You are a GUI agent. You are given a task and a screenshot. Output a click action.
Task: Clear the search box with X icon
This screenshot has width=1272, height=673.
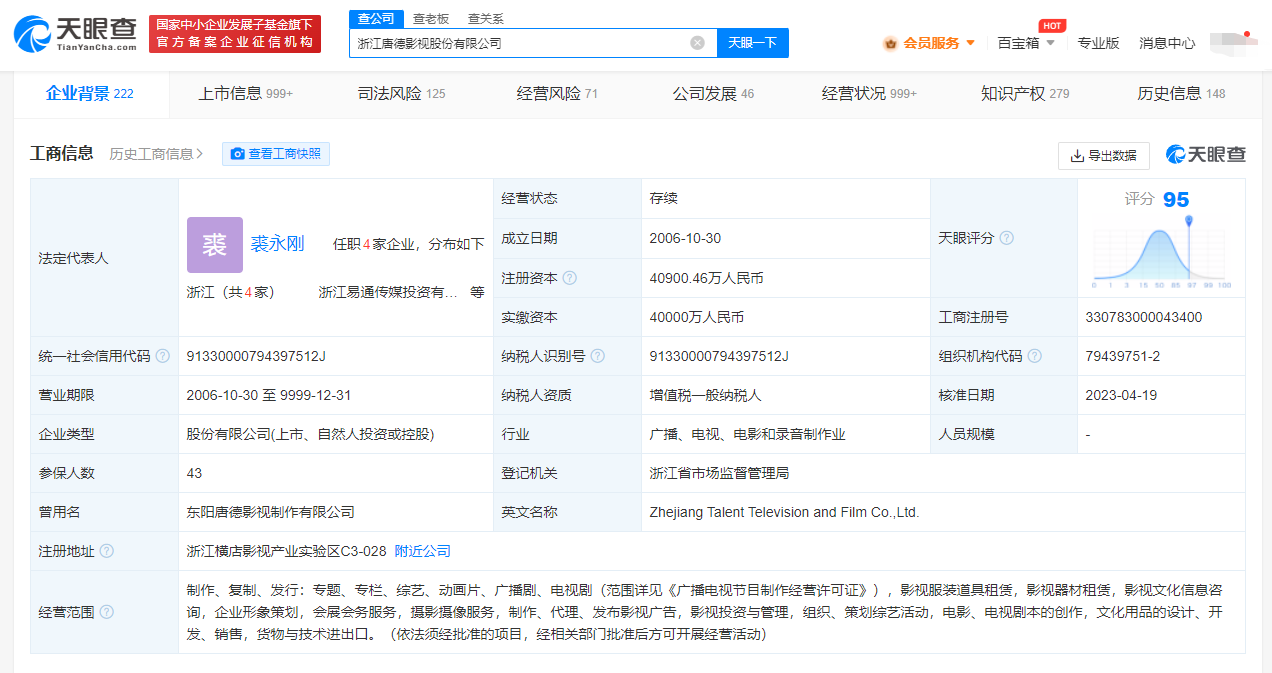[x=697, y=43]
